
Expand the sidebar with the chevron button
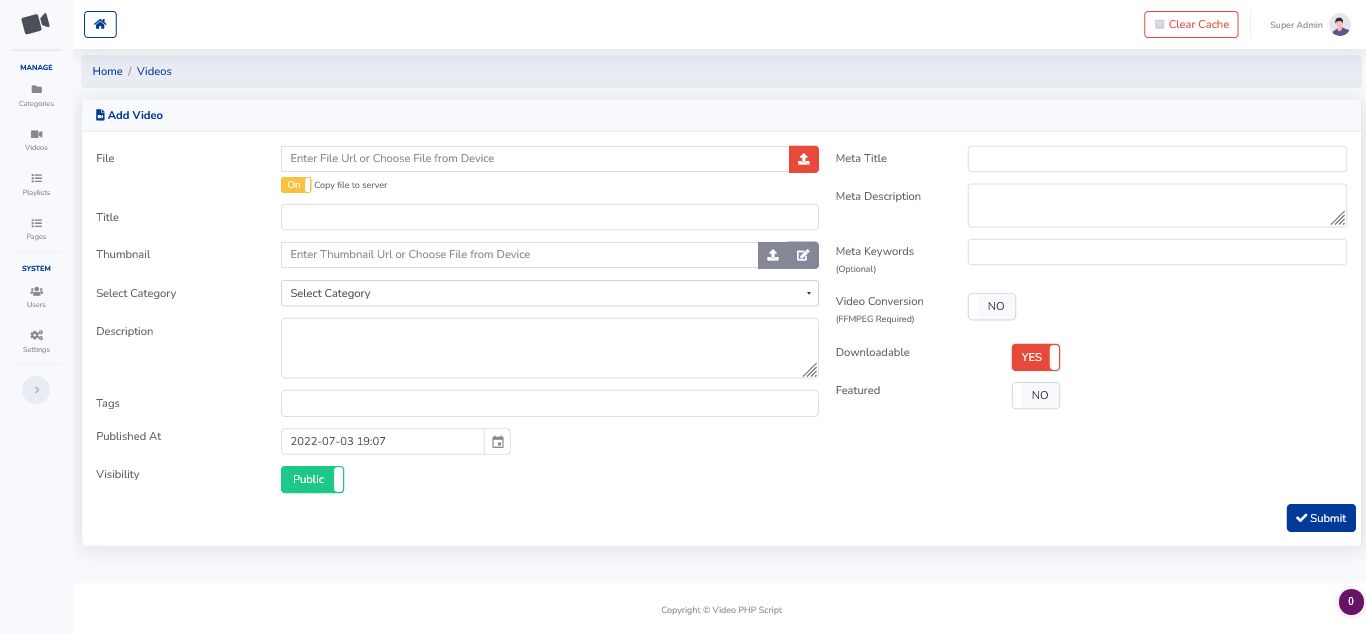36,390
